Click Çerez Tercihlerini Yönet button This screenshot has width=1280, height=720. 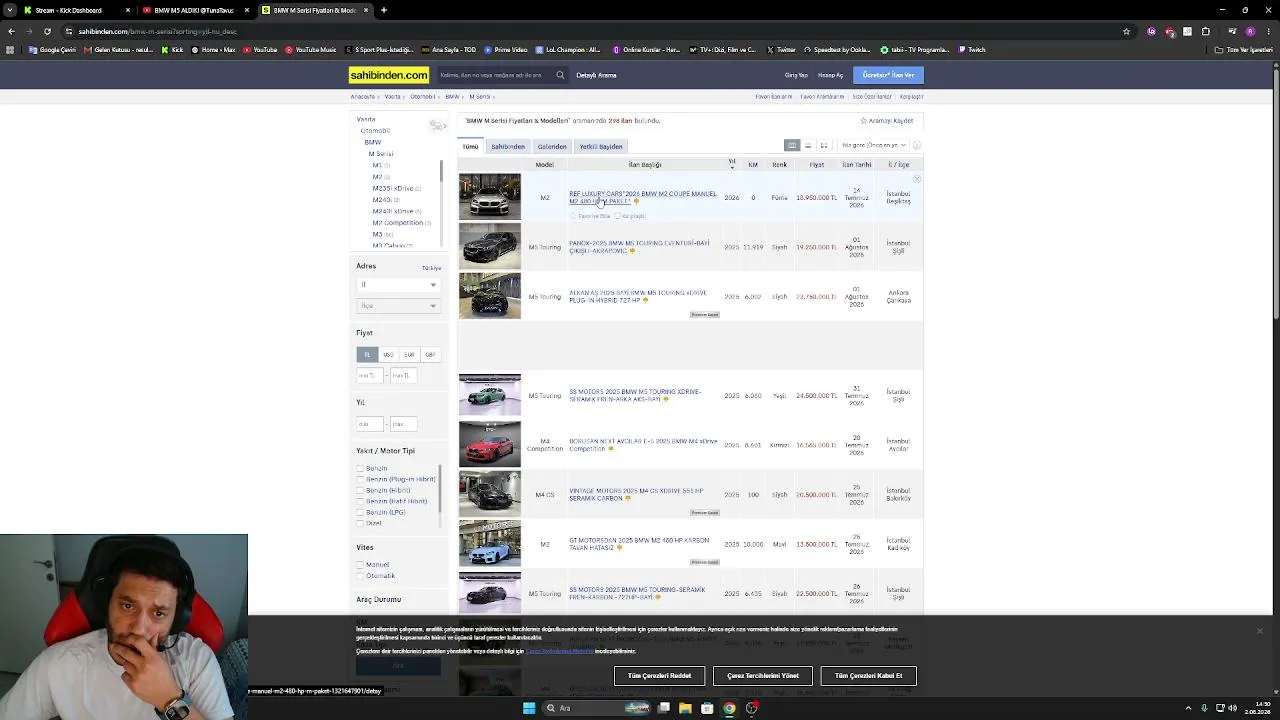pos(763,676)
